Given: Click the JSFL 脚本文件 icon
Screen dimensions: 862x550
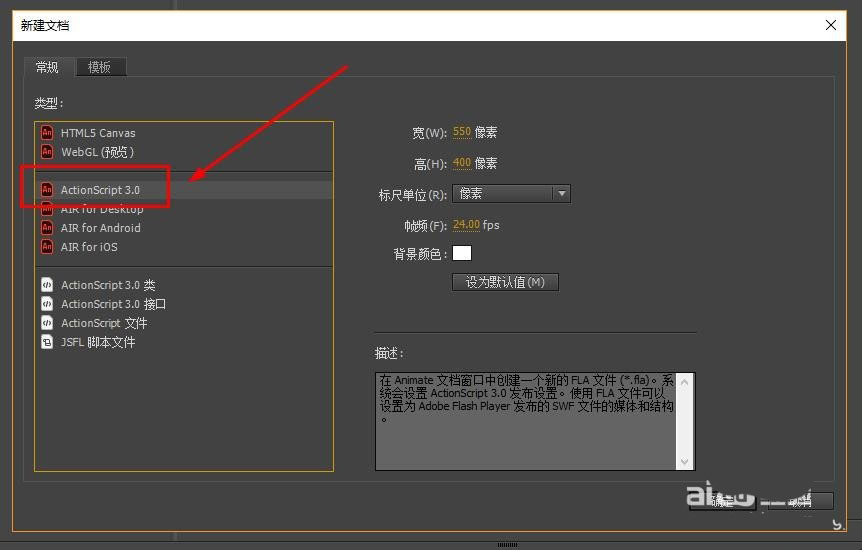Looking at the screenshot, I should (x=47, y=342).
